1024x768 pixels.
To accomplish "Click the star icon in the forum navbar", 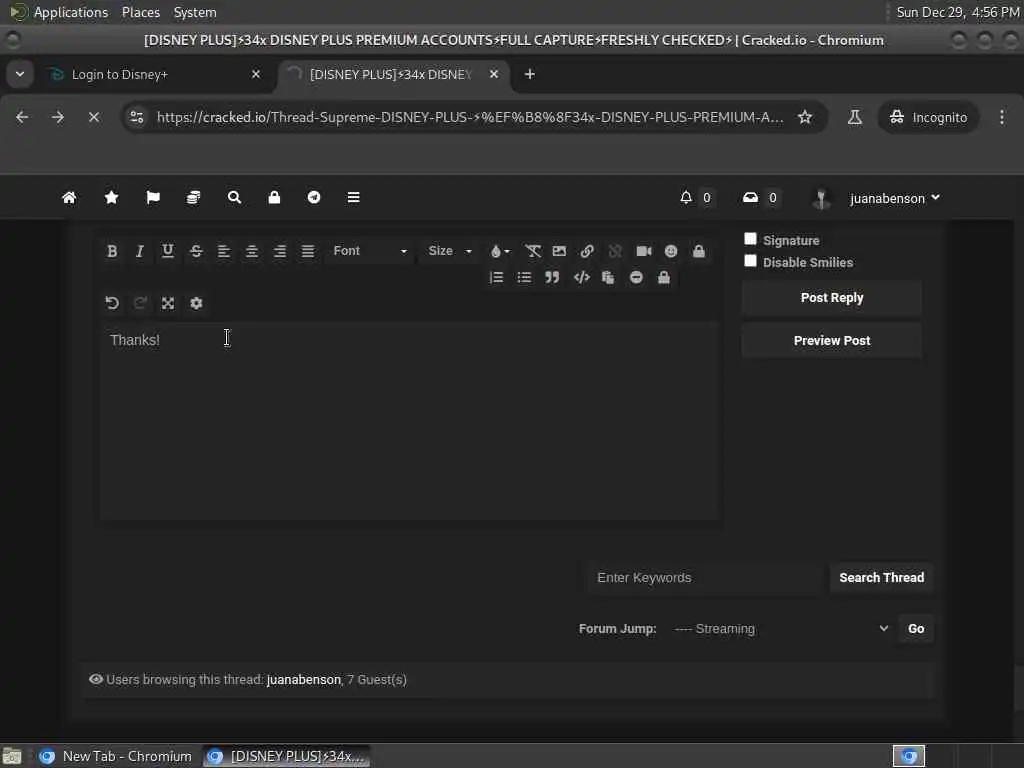I will click(x=112, y=197).
